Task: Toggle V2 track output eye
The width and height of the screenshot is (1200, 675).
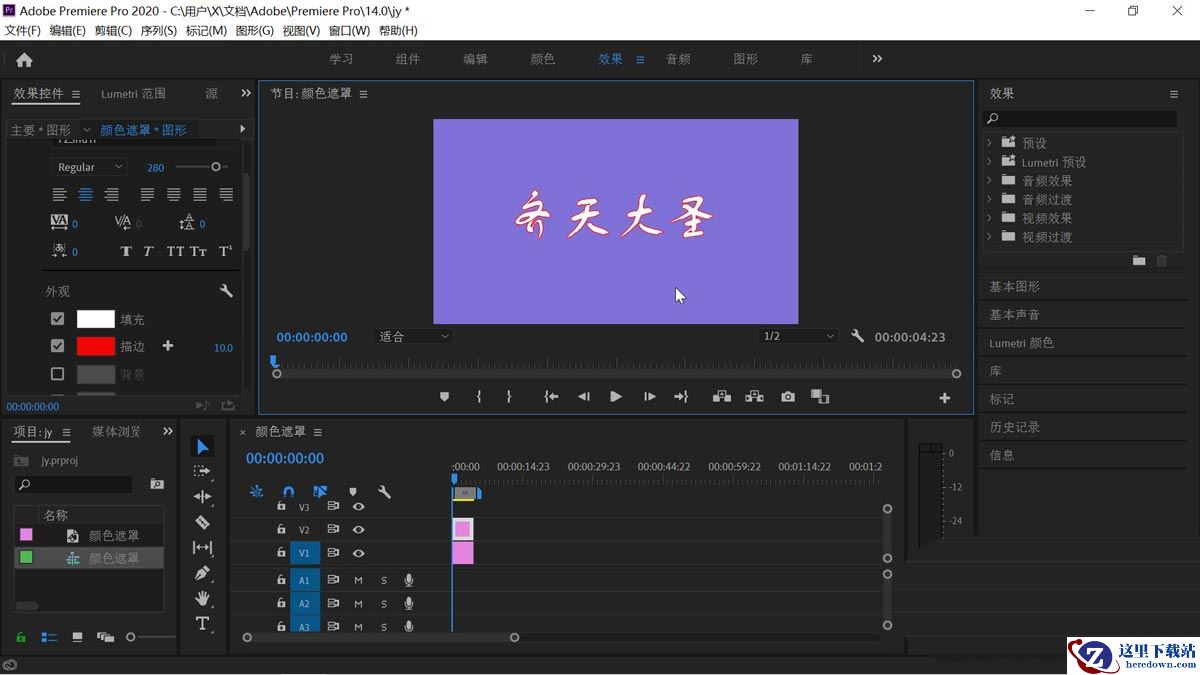Action: click(x=358, y=530)
